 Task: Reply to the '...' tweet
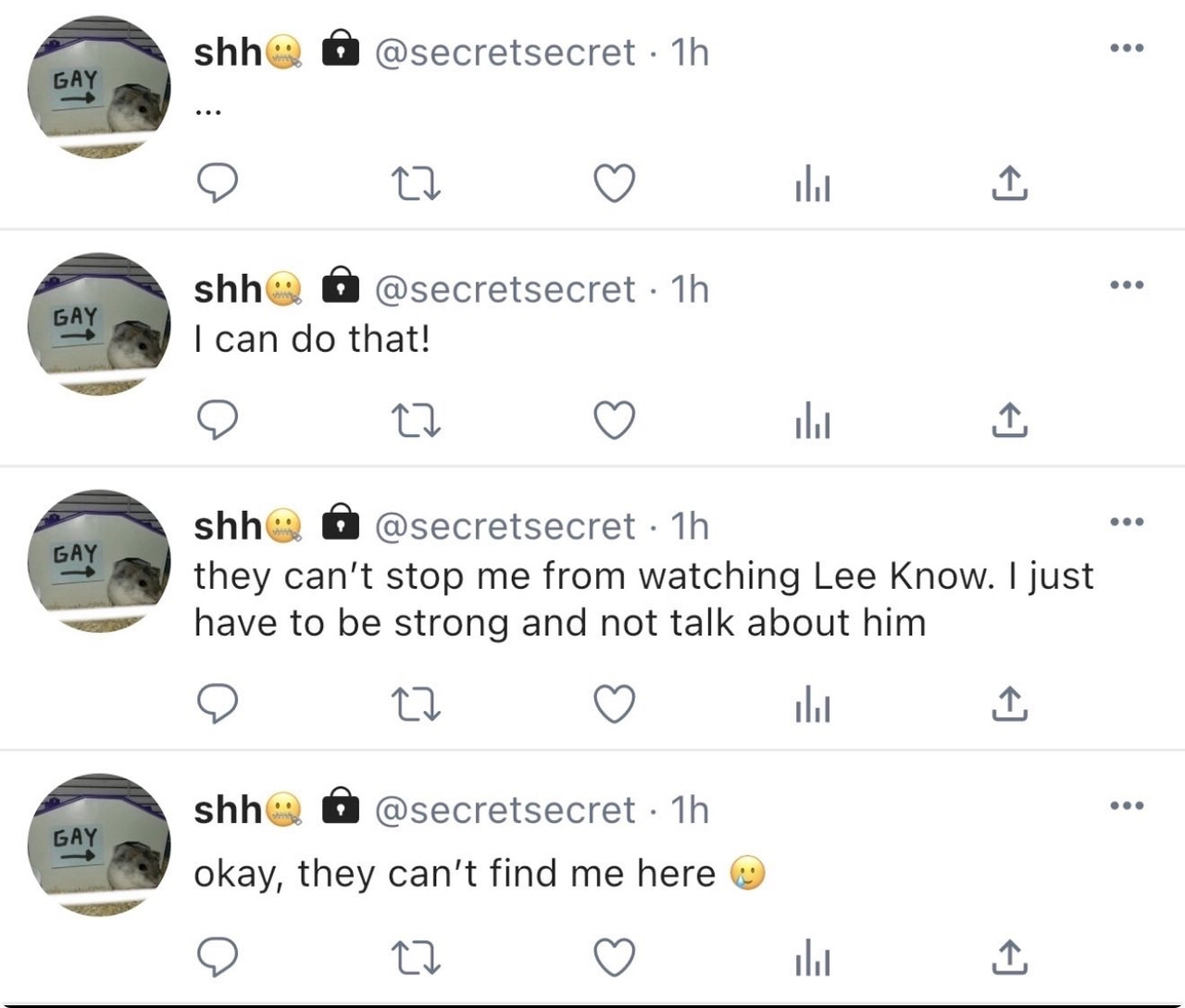(x=218, y=183)
